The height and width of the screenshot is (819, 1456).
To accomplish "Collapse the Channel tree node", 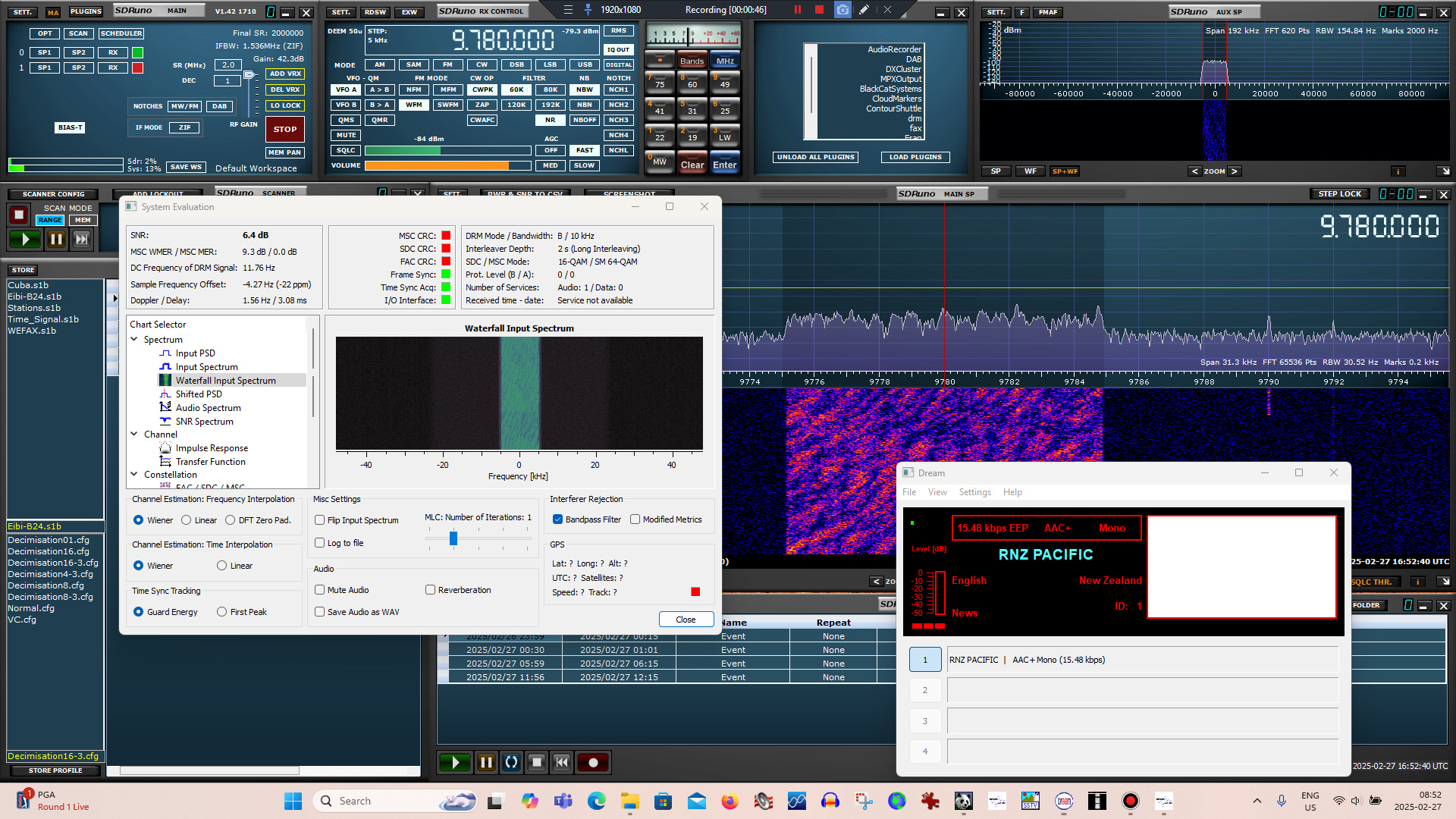I will [x=134, y=435].
